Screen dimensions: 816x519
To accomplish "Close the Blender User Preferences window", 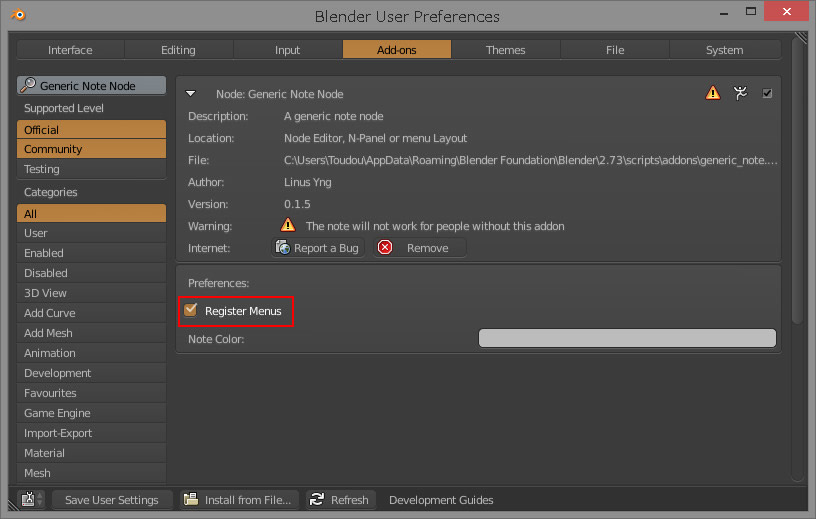I will pos(786,11).
